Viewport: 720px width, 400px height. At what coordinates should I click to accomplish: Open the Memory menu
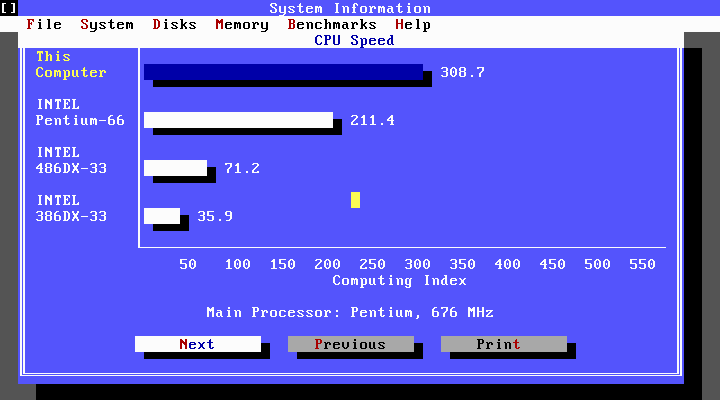click(242, 24)
